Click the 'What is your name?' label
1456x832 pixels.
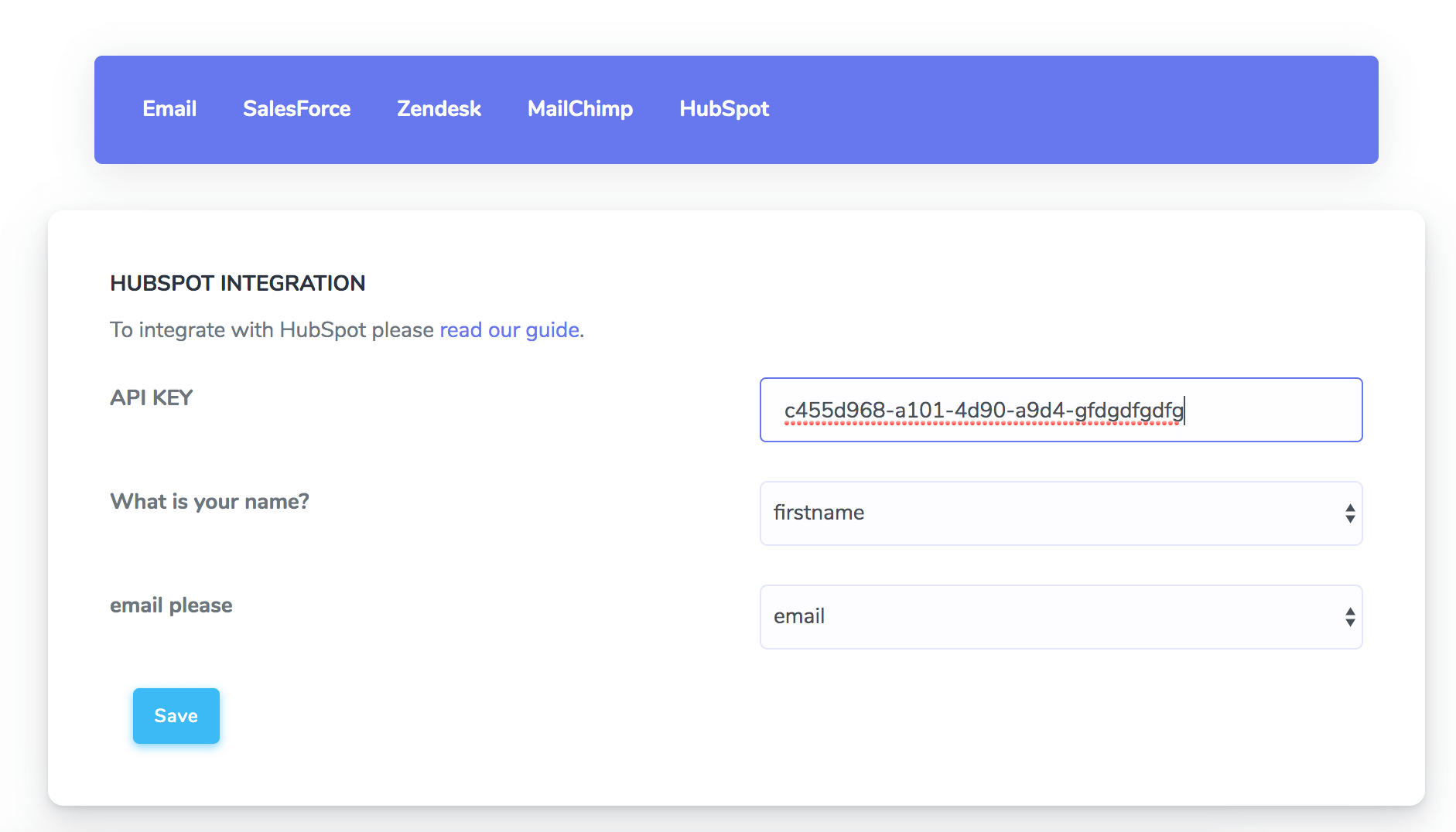coord(210,502)
